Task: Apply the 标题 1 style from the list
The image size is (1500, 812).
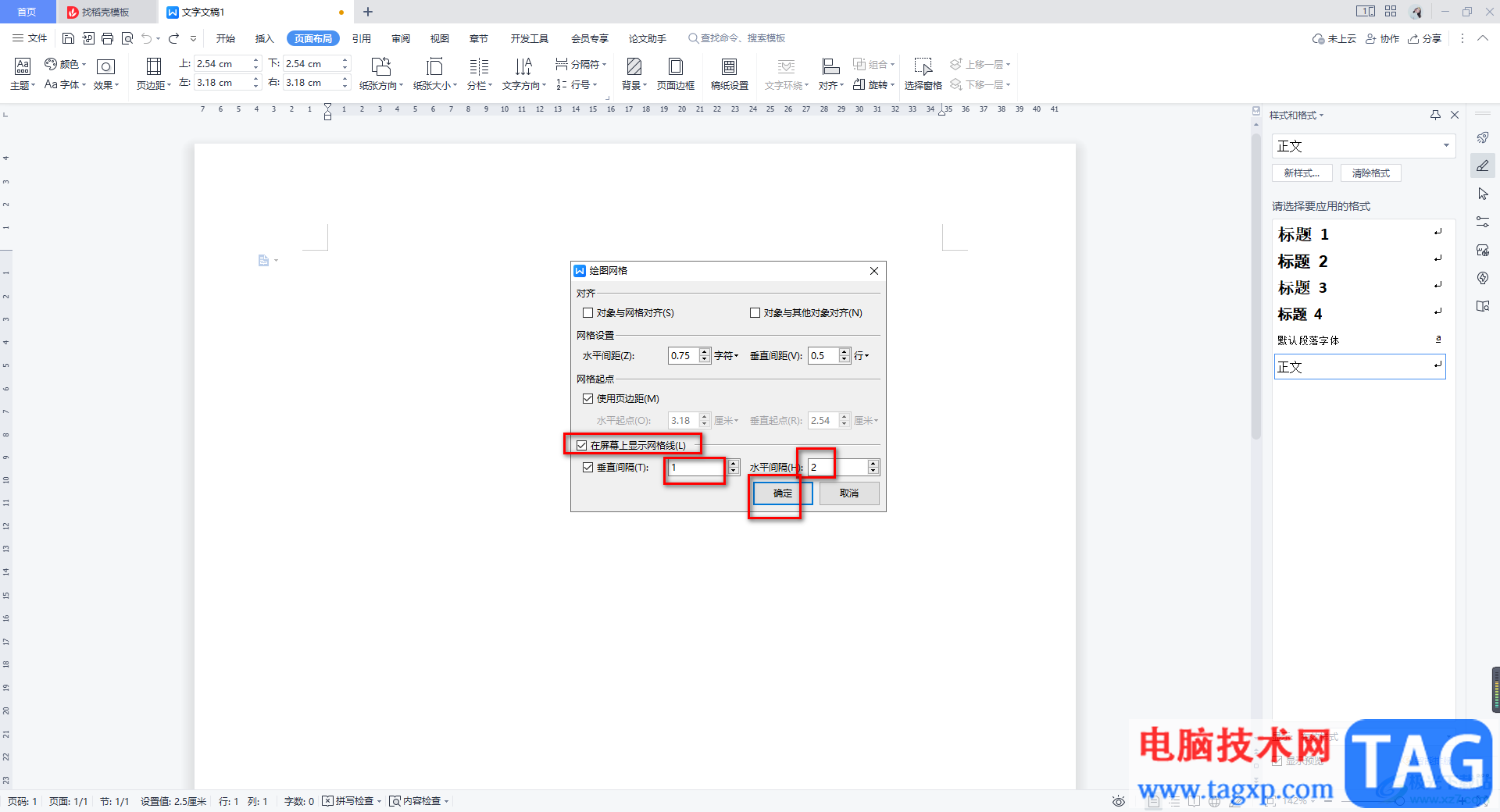Action: coord(1359,234)
